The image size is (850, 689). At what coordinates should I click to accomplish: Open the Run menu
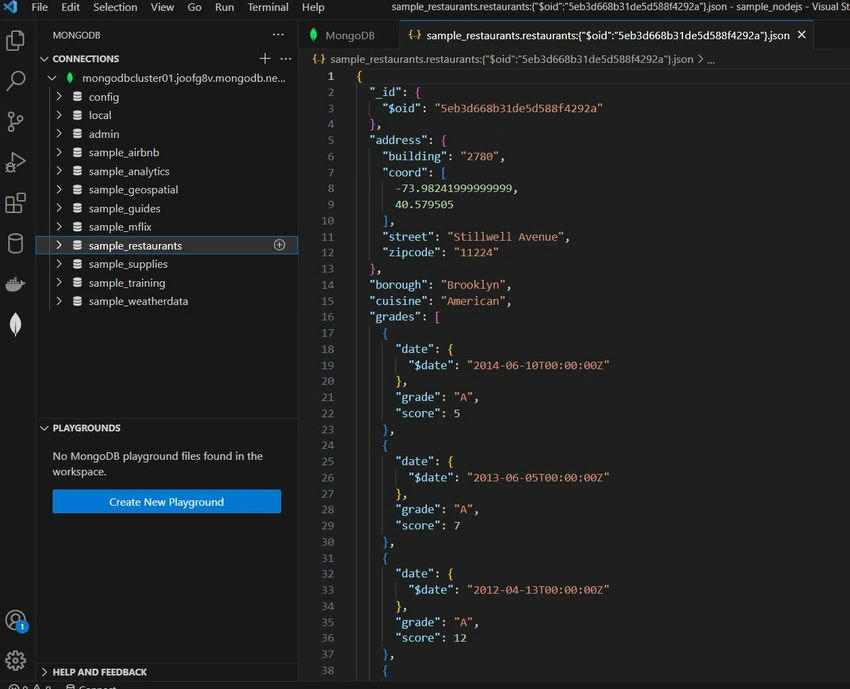pyautogui.click(x=224, y=7)
